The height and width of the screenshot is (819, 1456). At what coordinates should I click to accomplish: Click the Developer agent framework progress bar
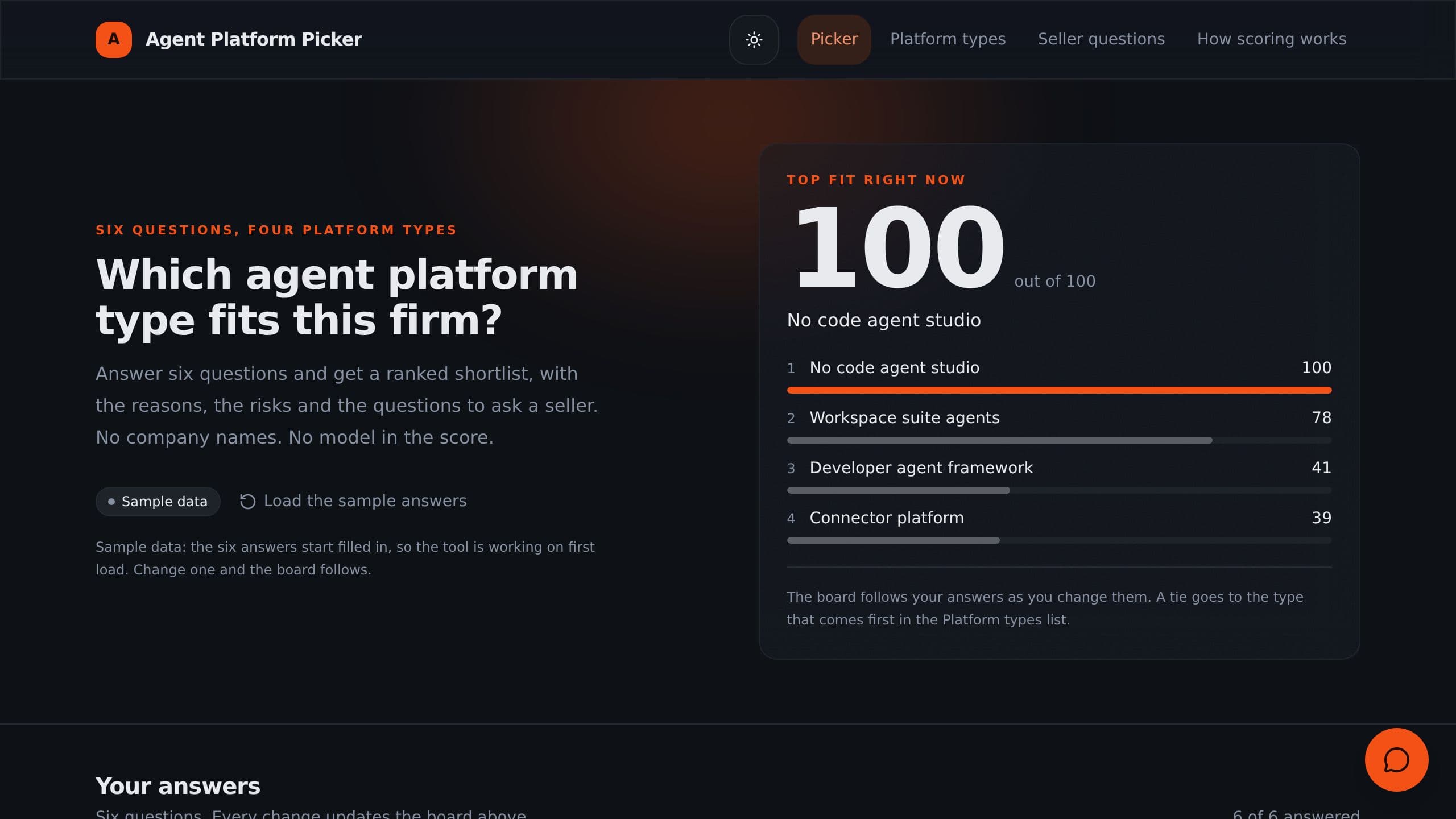pyautogui.click(x=1059, y=490)
